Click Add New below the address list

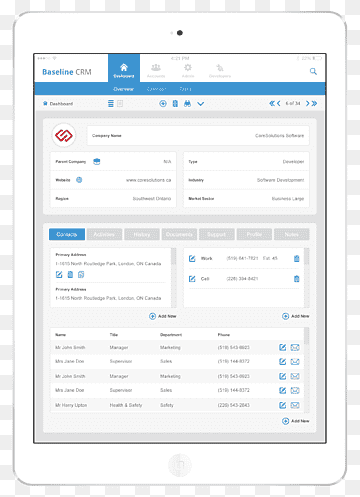pos(163,316)
